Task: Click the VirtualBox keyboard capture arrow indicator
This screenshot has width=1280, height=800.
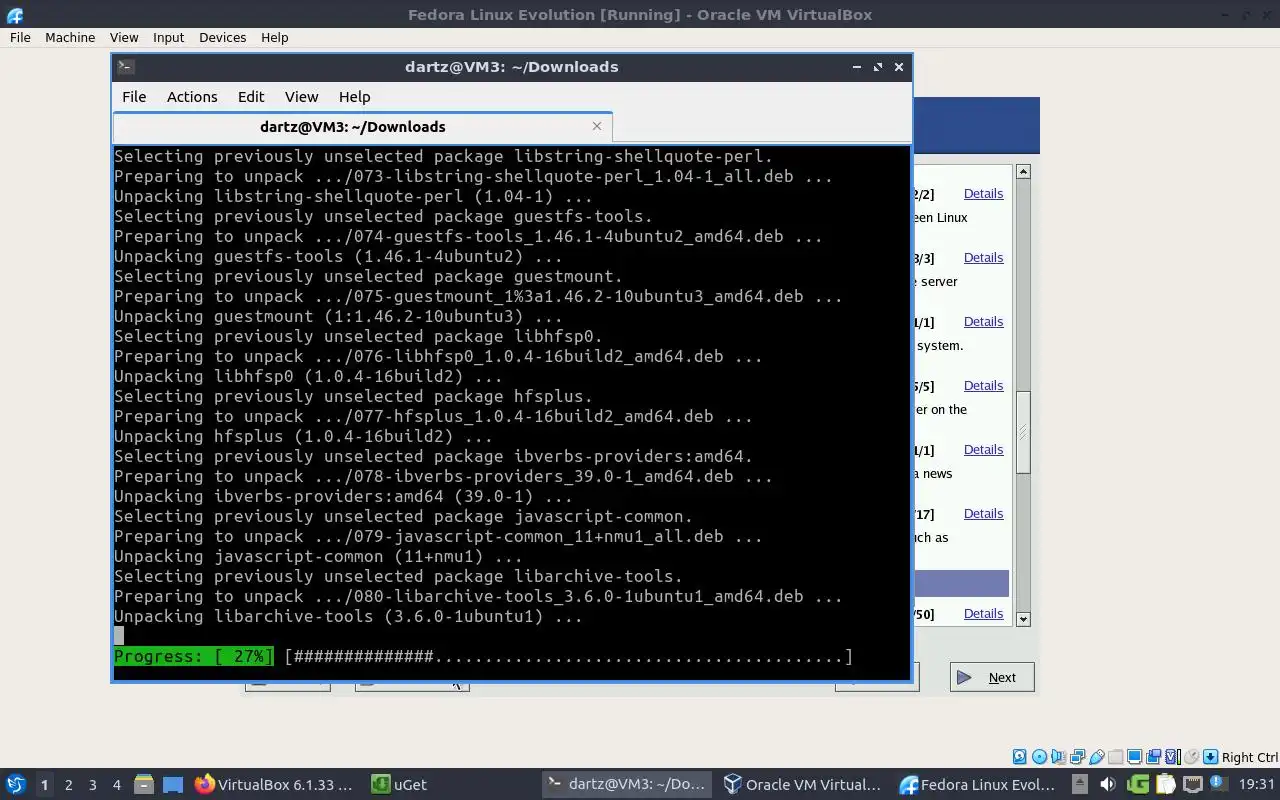Action: 1210,757
